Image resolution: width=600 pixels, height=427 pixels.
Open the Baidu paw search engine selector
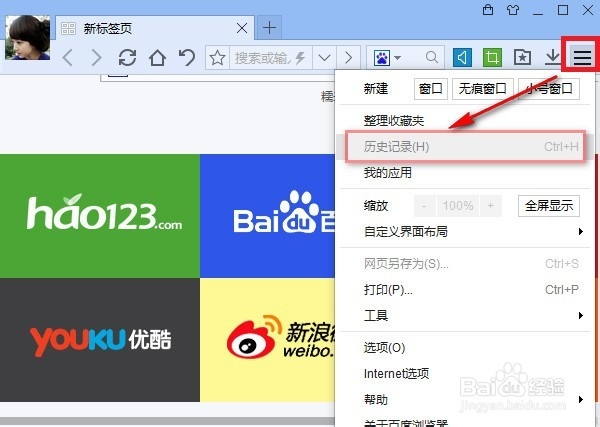pyautogui.click(x=386, y=58)
